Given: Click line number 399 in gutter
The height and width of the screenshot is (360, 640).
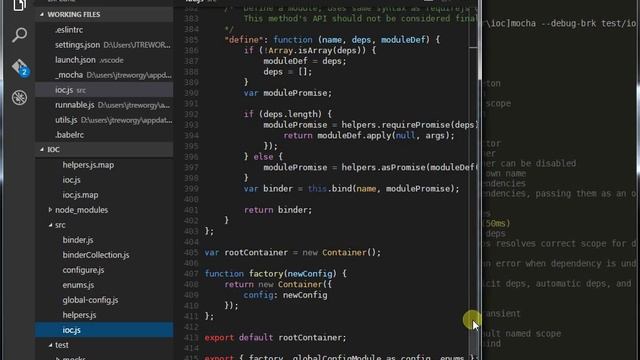Looking at the screenshot, I should pos(191,189).
